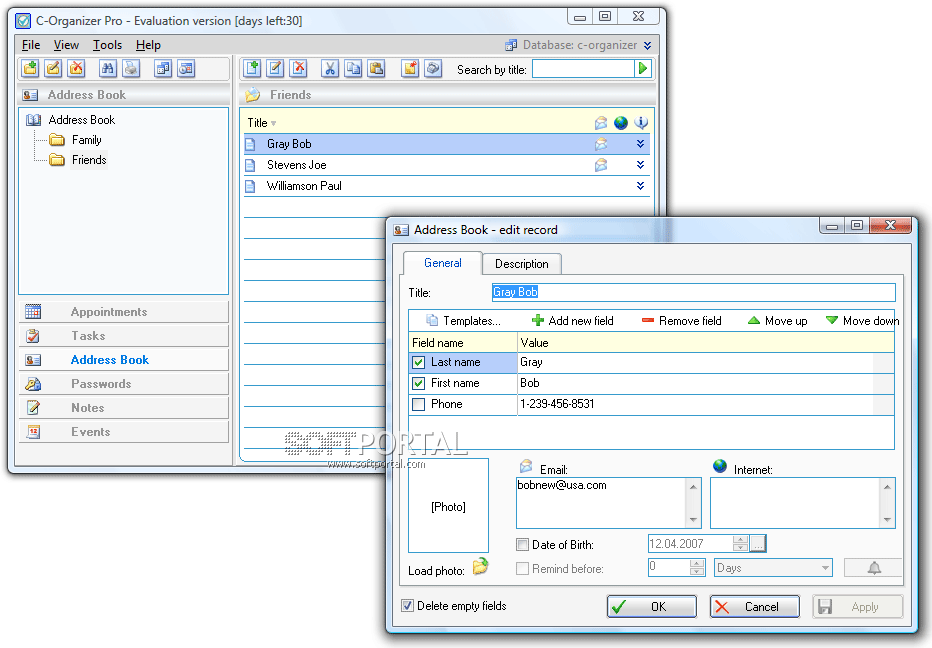Click the calendar view icon in left toolbar
The image size is (932, 648).
(x=186, y=69)
